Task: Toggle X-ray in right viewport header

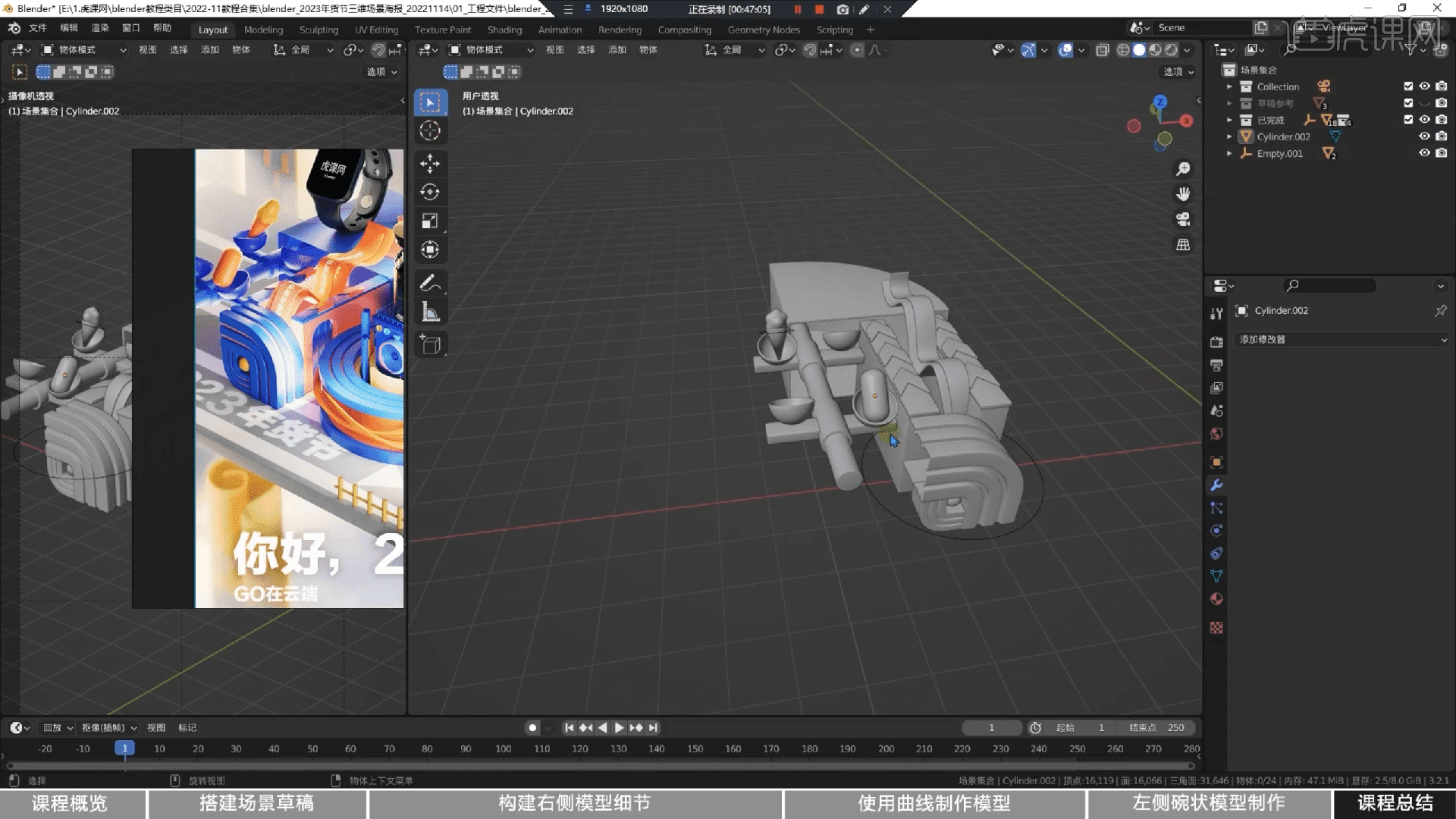Action: coord(1102,50)
